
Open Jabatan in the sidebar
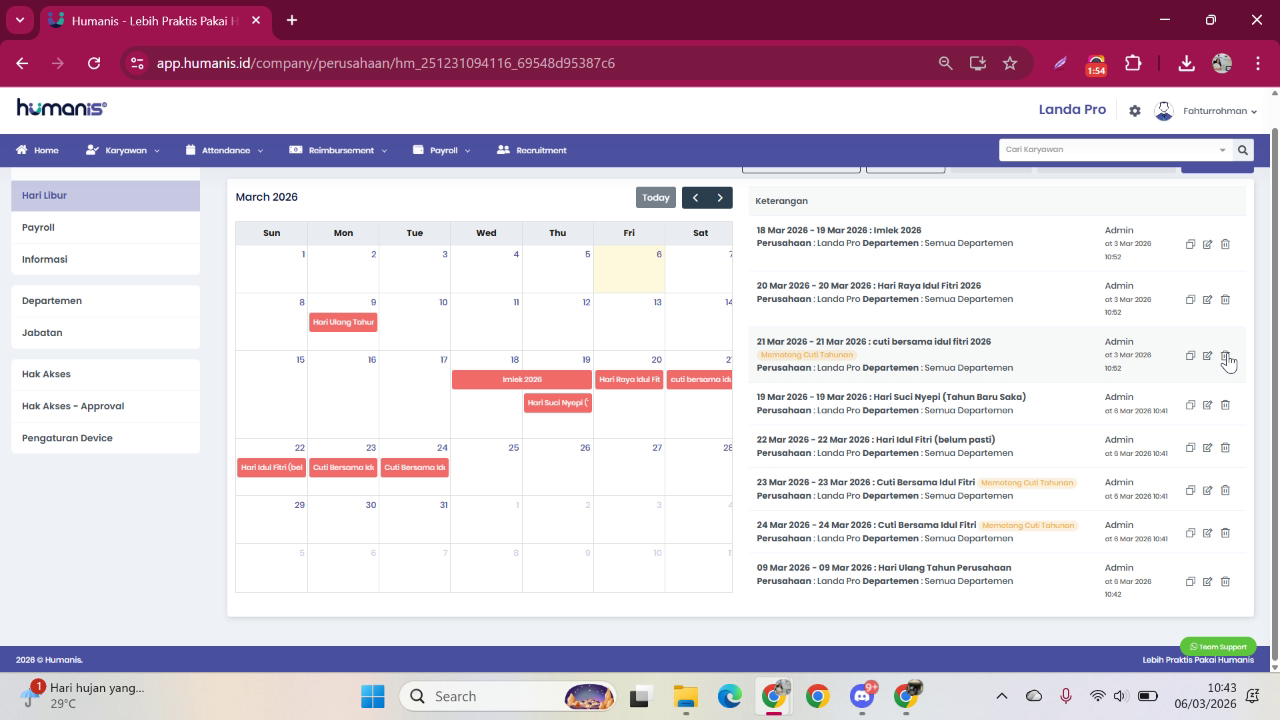[x=105, y=332]
